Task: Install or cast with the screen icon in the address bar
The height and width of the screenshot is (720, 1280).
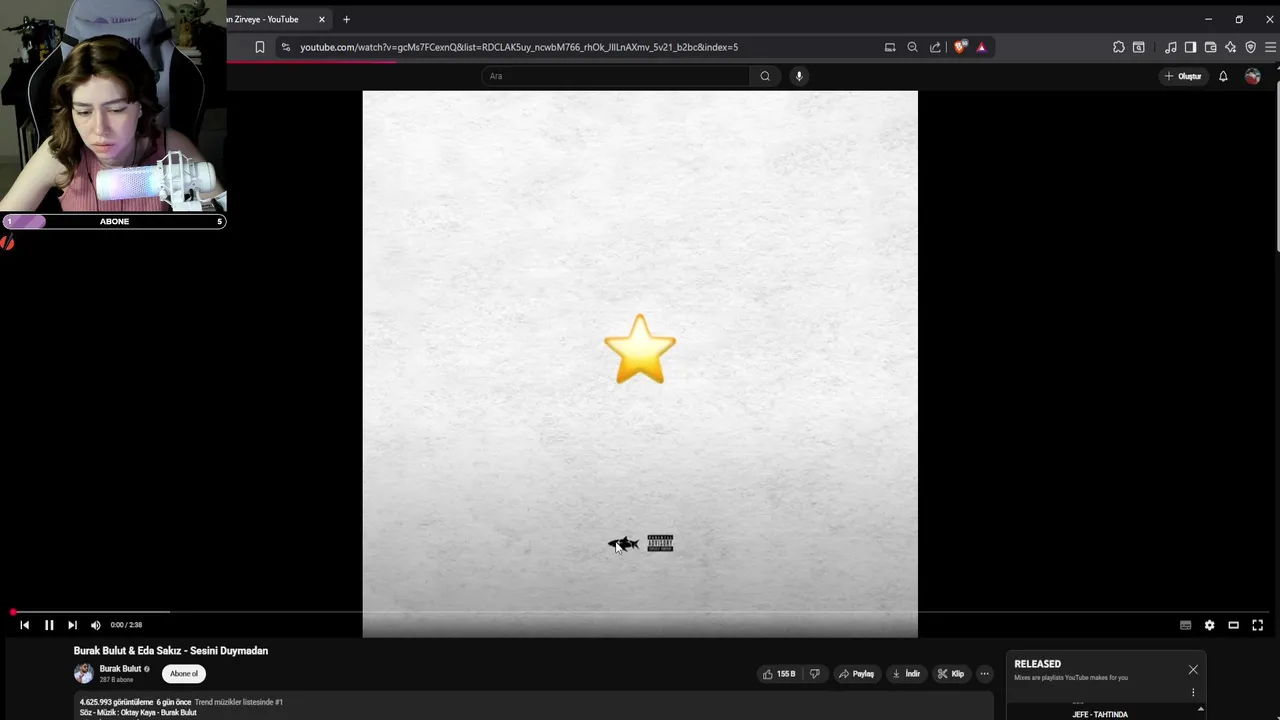Action: 890,47
